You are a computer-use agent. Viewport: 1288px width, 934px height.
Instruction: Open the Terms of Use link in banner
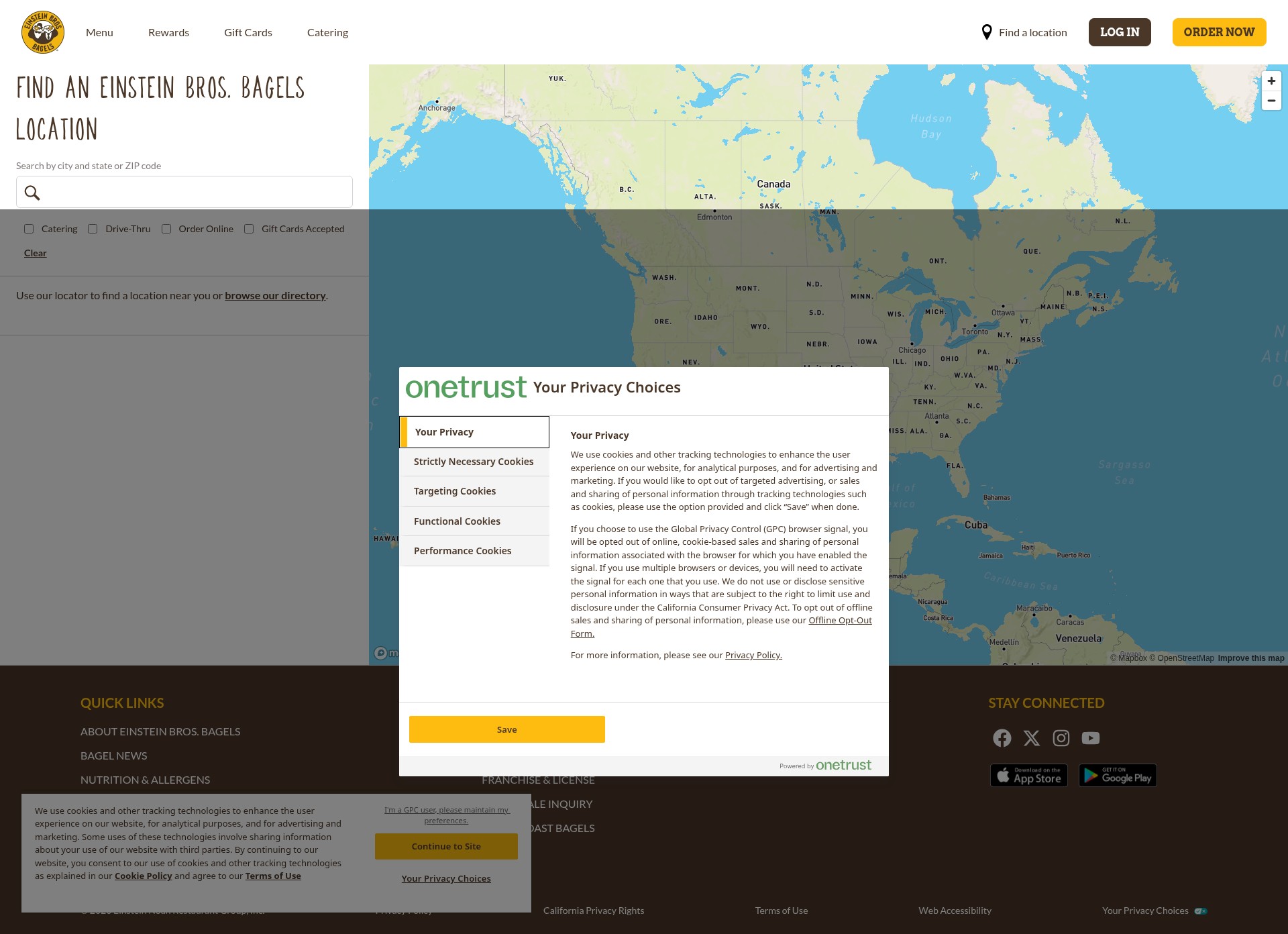(x=273, y=876)
